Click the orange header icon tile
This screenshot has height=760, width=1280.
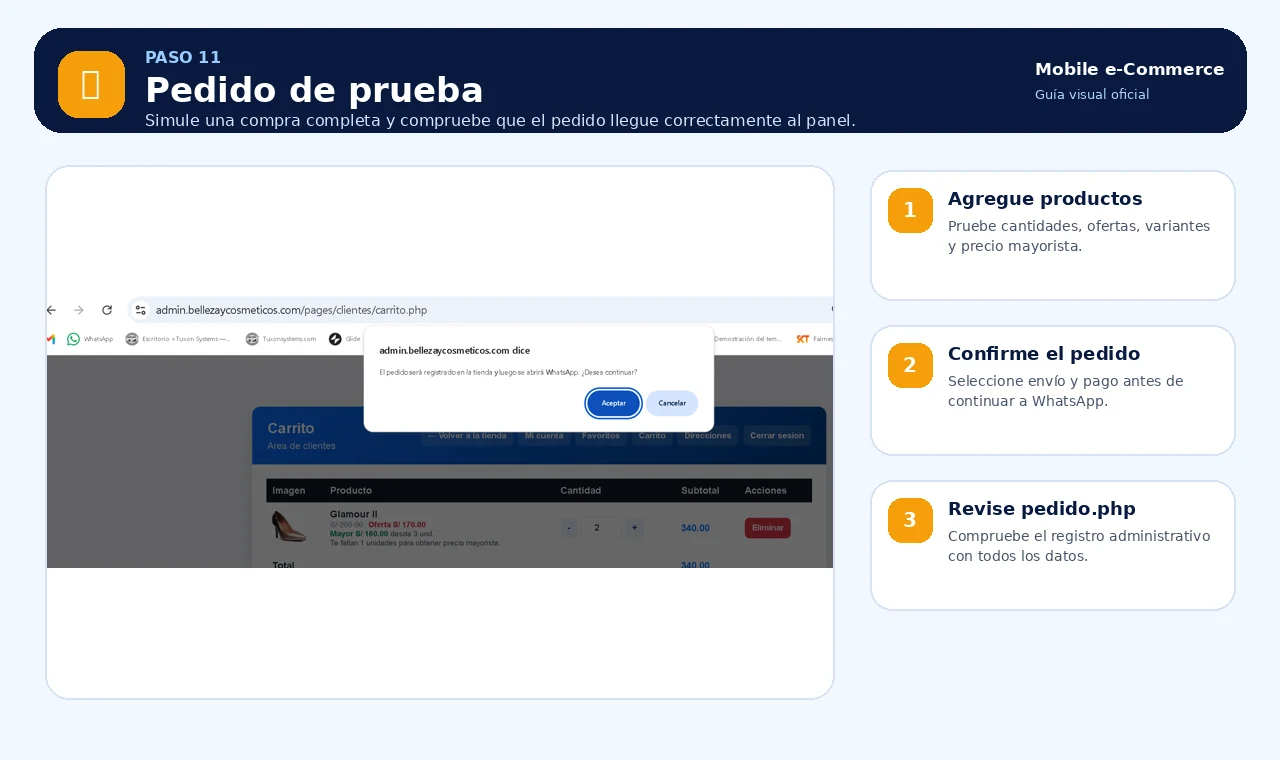click(x=91, y=84)
